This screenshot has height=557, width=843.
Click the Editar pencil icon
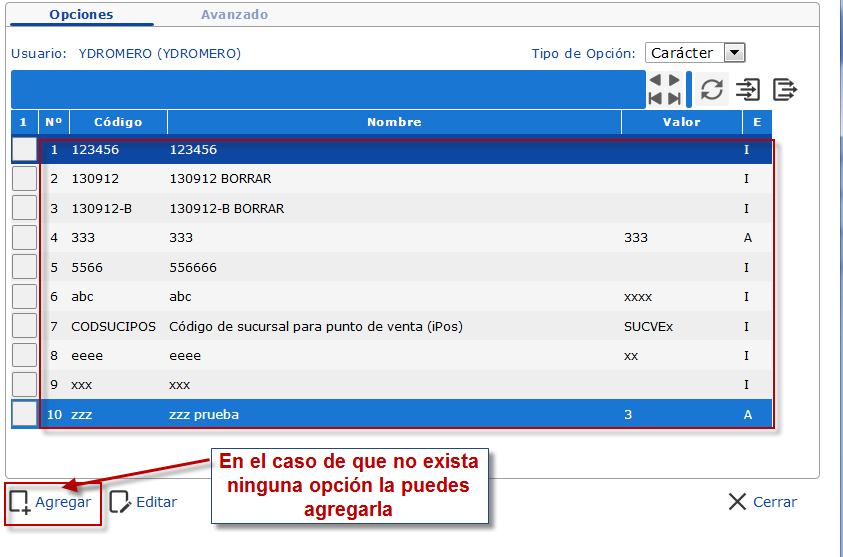(120, 502)
